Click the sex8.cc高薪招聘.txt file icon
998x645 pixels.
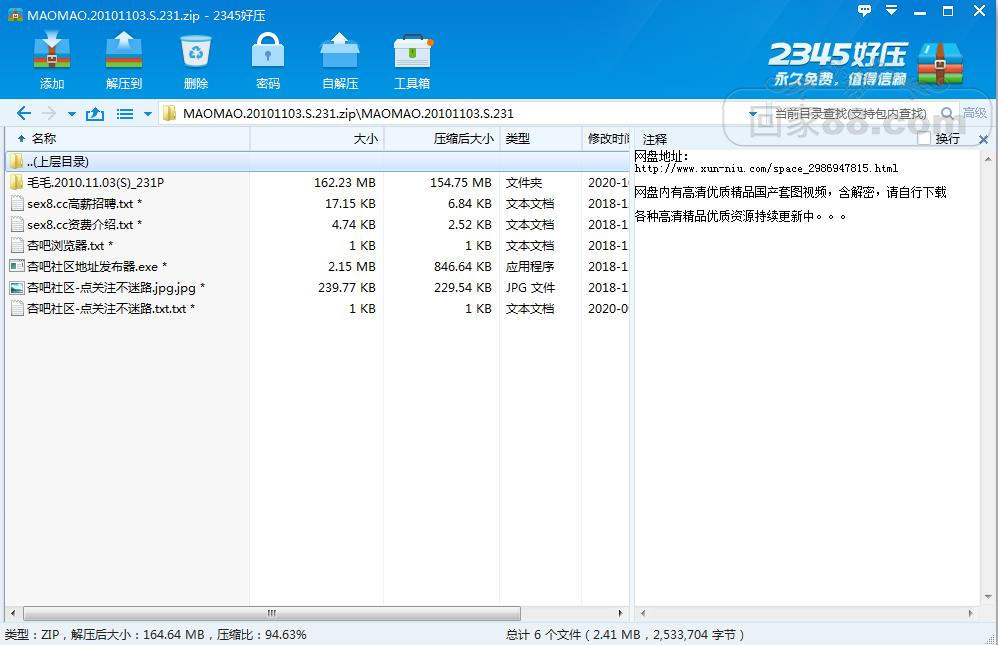pyautogui.click(x=17, y=203)
